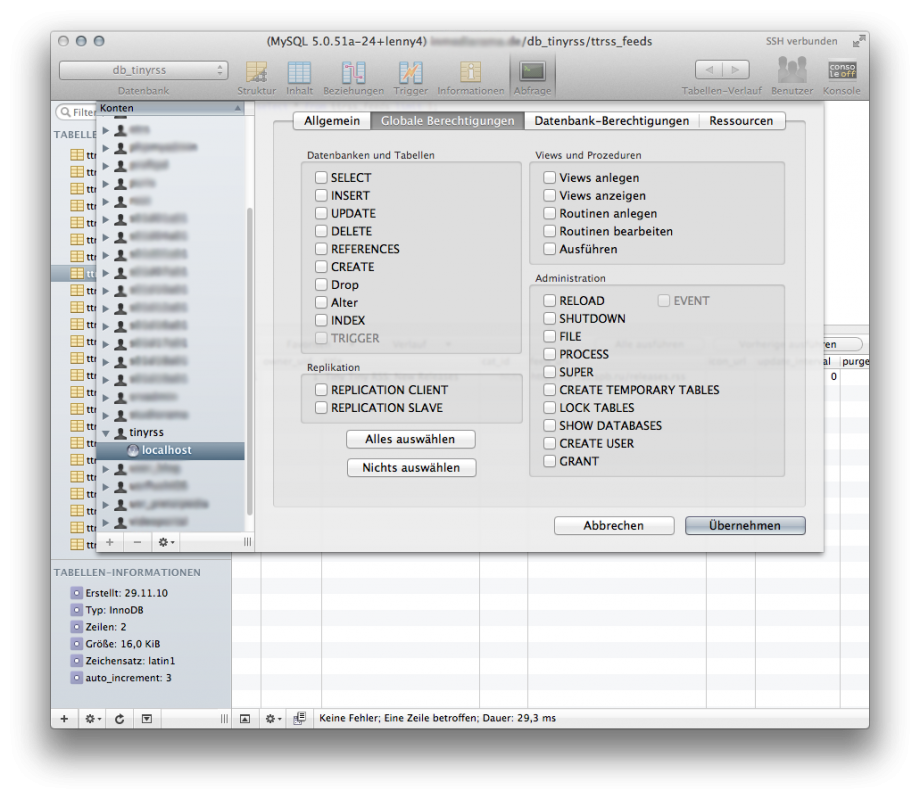Screen dimensions: 920x799
Task: Open the Datenbank-Berechtigungen tab
Action: coord(611,121)
